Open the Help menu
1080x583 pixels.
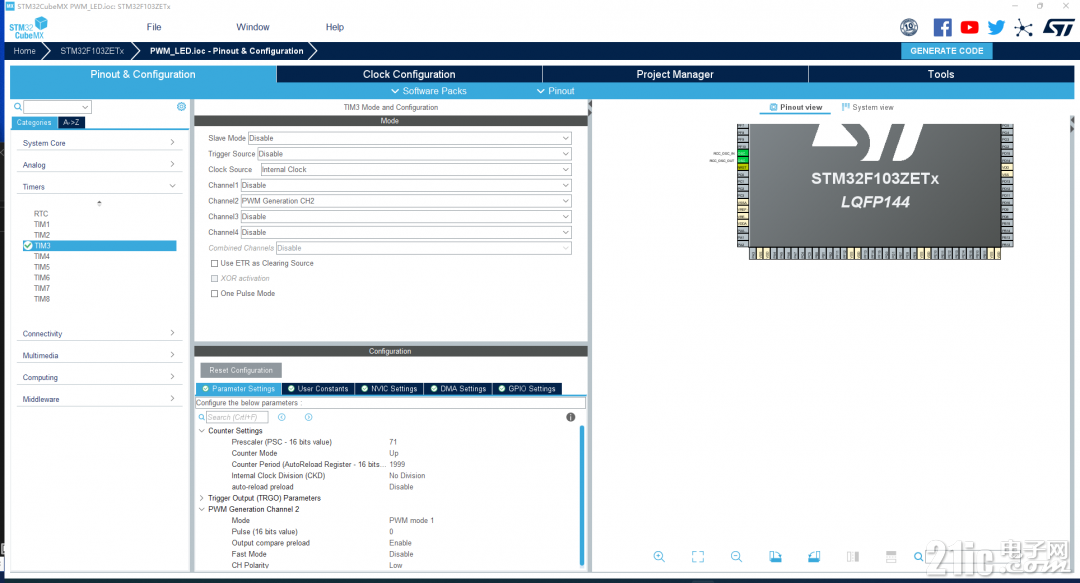tap(335, 27)
